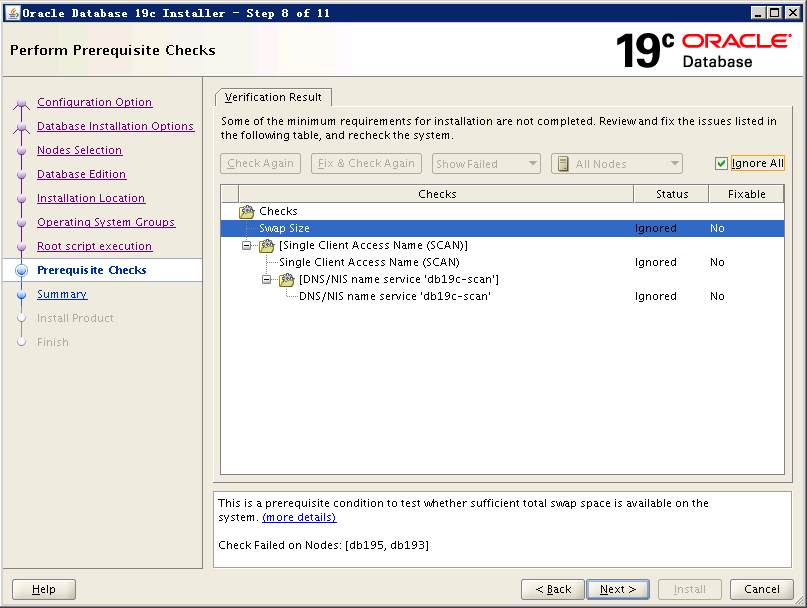807x608 pixels.
Task: Click Ignored status of Swap Size
Action: point(656,229)
